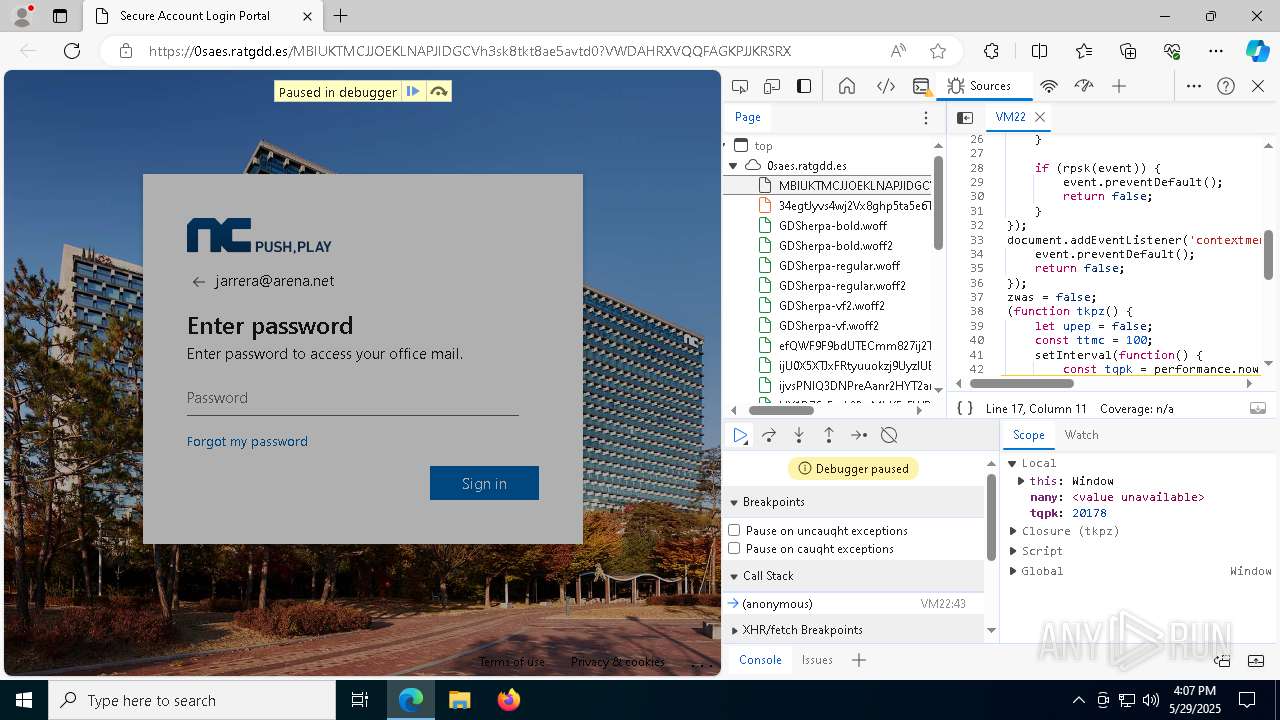Screen dimensions: 1280x720
Task: Click the Privacy & cookies link
Action: click(x=617, y=662)
